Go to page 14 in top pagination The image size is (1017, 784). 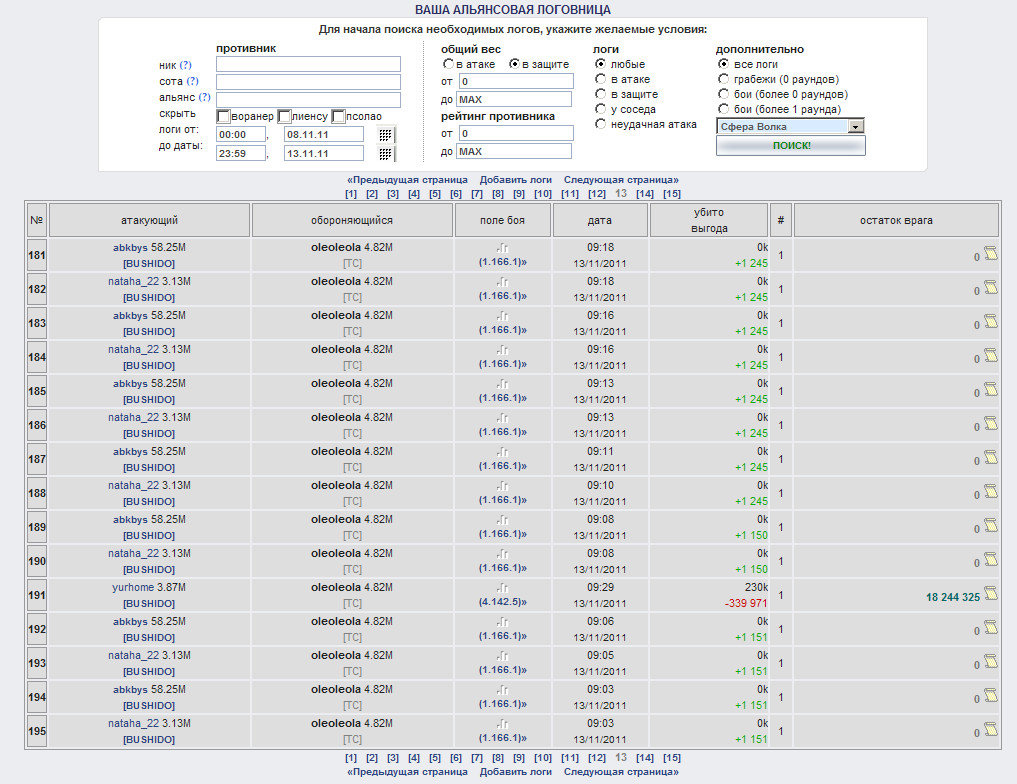(644, 194)
